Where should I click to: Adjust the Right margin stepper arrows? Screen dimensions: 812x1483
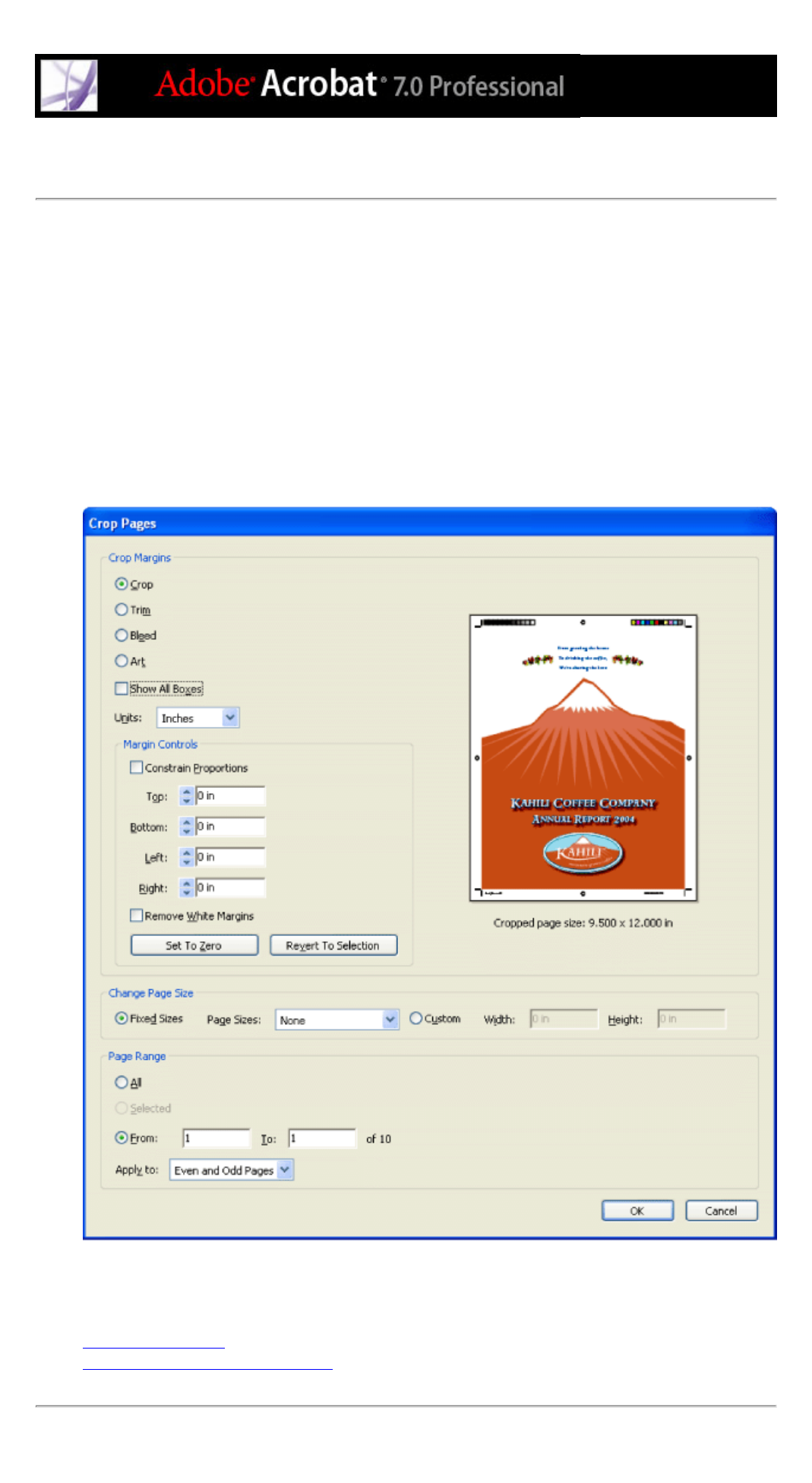(187, 887)
